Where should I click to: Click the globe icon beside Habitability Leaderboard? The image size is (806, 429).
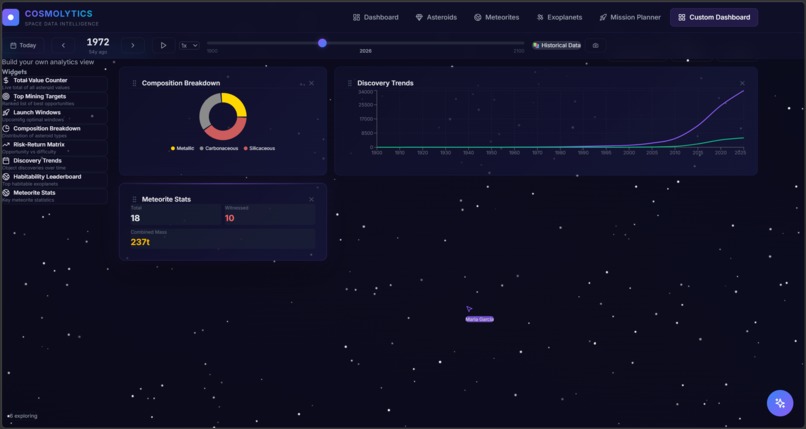[x=6, y=176]
